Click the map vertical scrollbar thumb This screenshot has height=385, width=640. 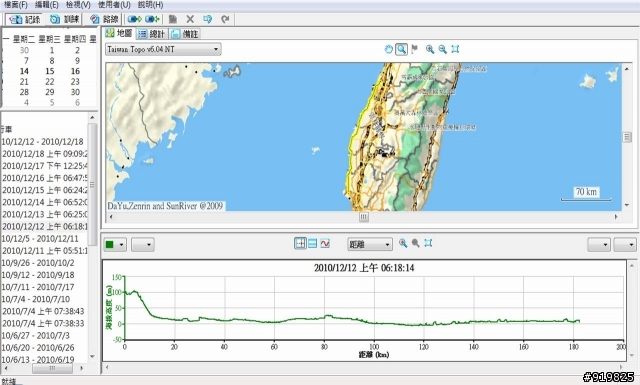(x=627, y=137)
